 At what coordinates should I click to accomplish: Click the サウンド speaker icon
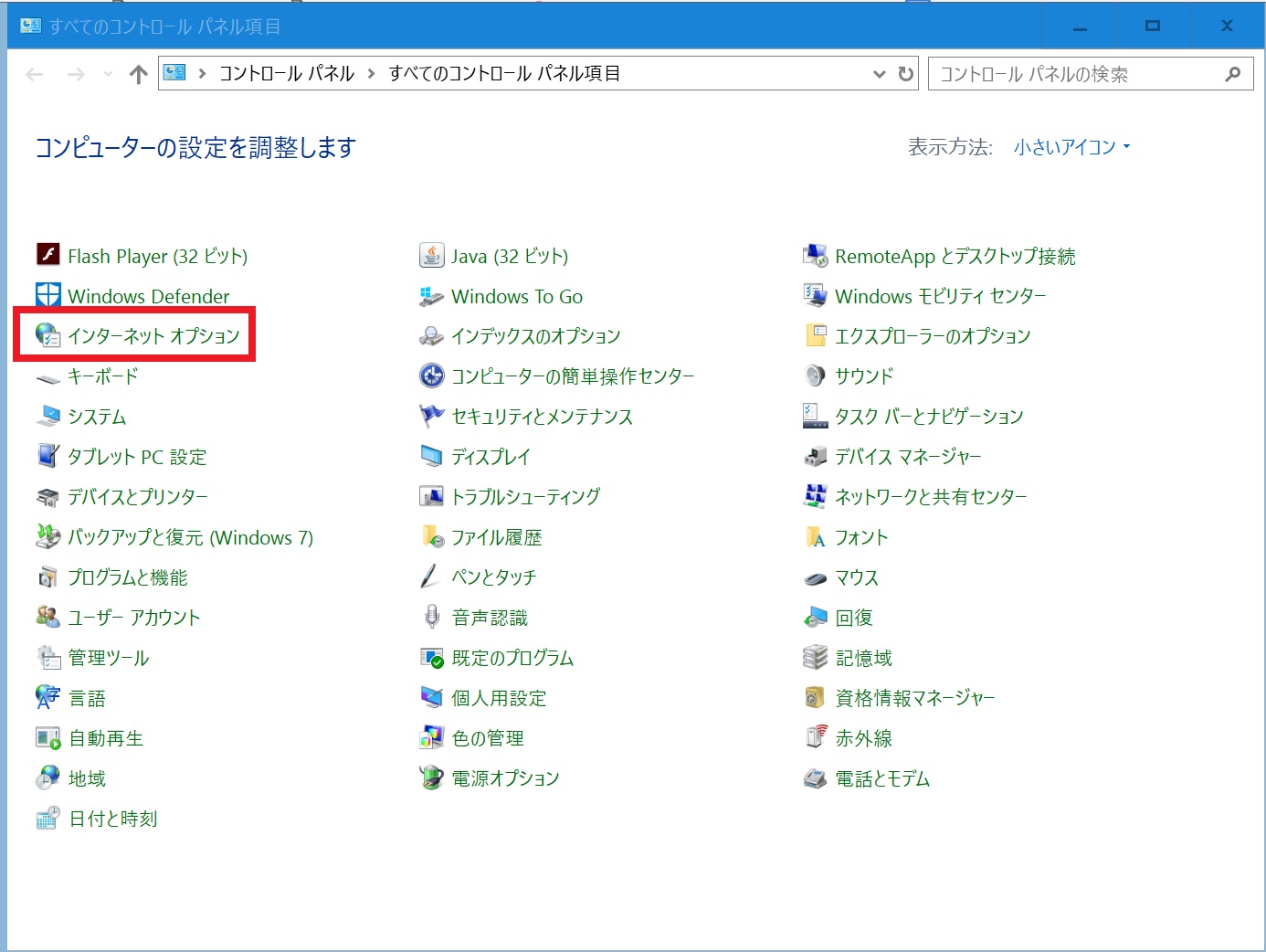coord(815,375)
